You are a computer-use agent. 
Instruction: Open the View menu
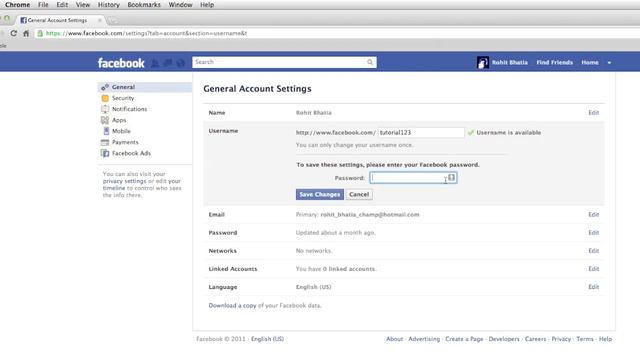click(x=82, y=5)
